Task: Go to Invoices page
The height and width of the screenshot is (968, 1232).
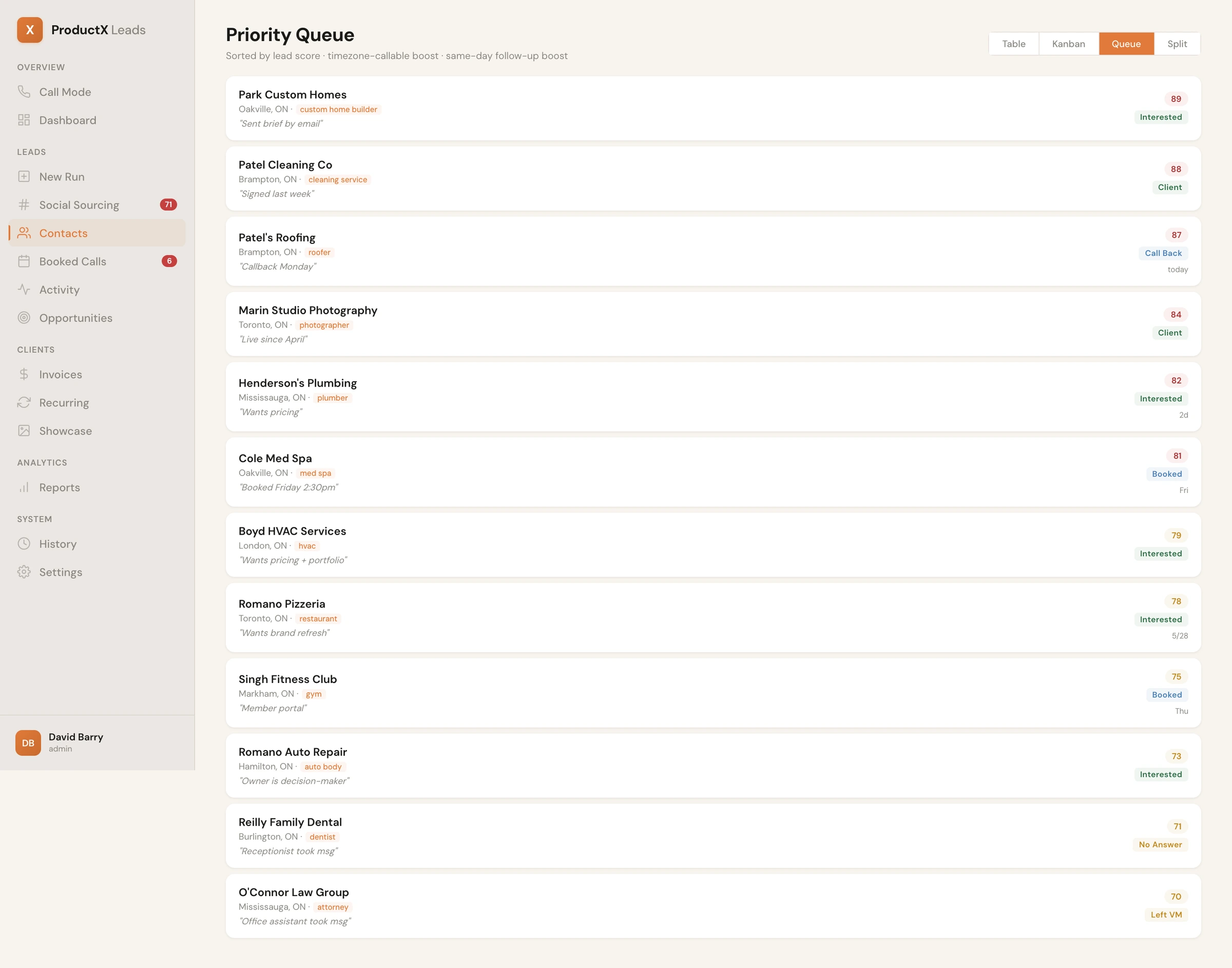Action: point(97,374)
